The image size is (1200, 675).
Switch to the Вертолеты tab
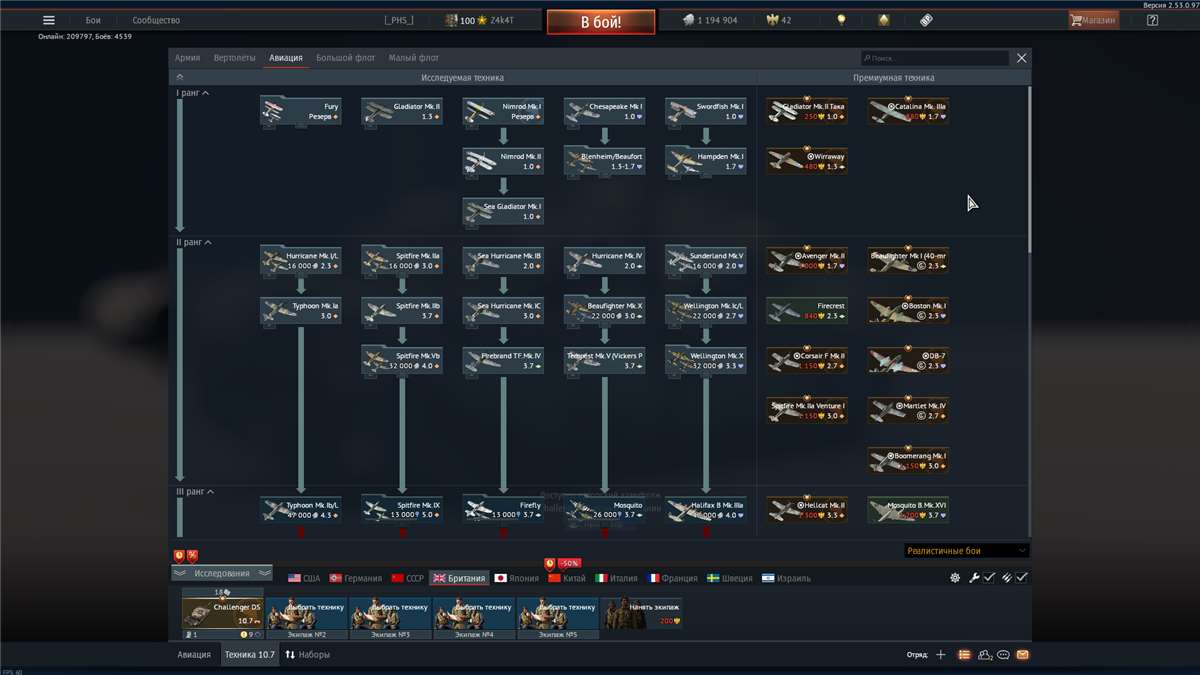point(234,58)
